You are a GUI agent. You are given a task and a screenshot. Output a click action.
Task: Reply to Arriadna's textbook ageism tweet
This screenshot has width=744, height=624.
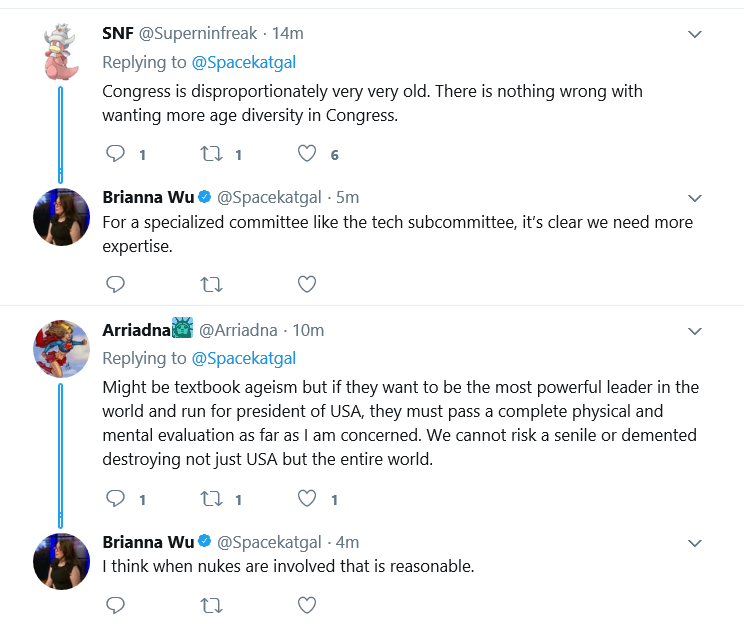115,499
